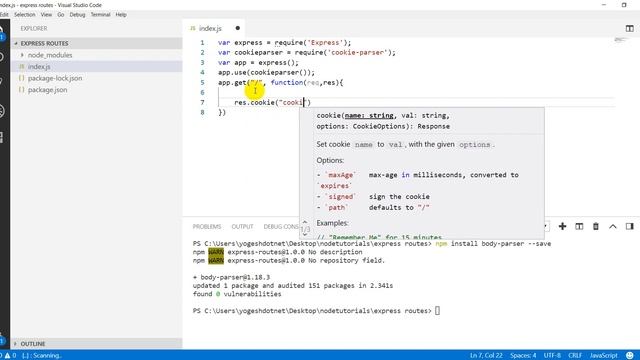
Task: Click 'found 0 vulnerabilities' terminal line
Action: coord(237,294)
